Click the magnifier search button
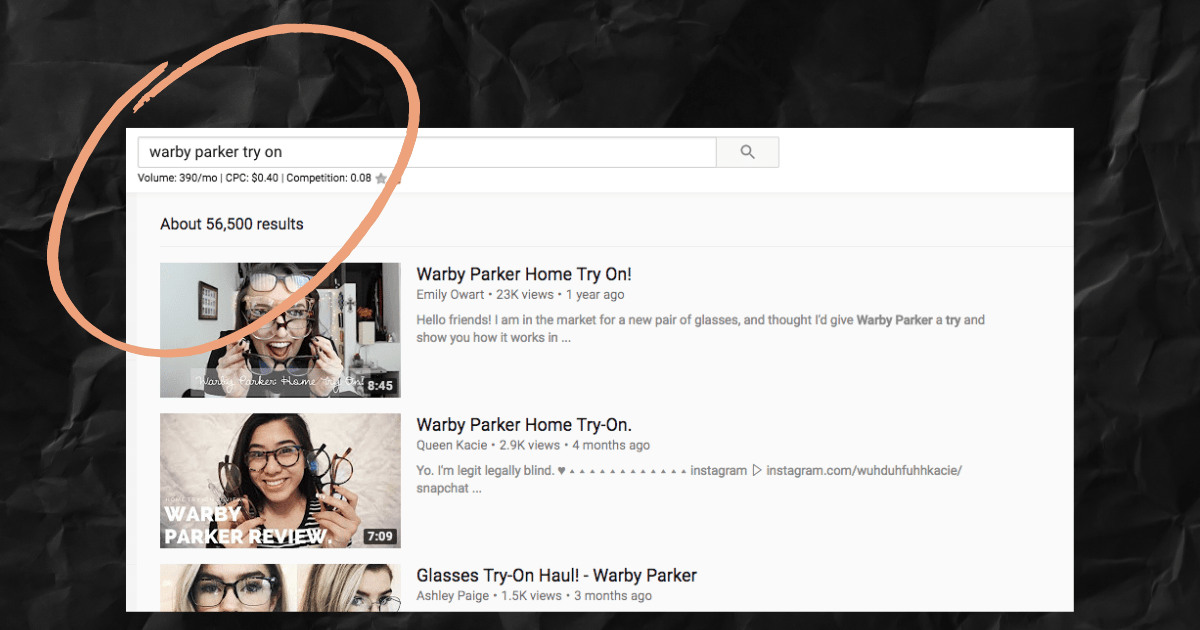 click(747, 152)
